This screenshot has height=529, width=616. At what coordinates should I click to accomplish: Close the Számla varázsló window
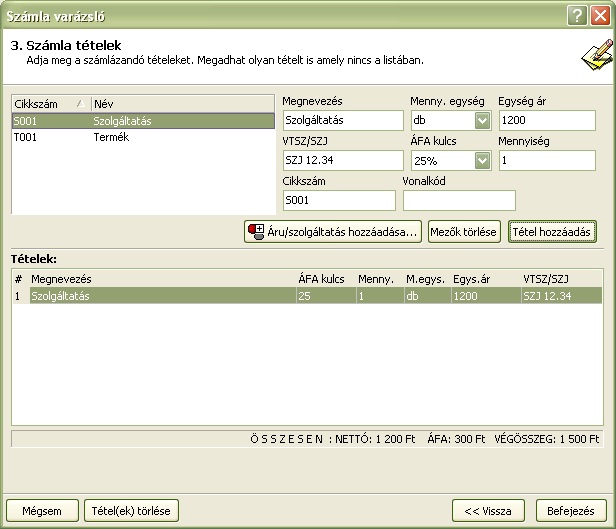pos(599,16)
